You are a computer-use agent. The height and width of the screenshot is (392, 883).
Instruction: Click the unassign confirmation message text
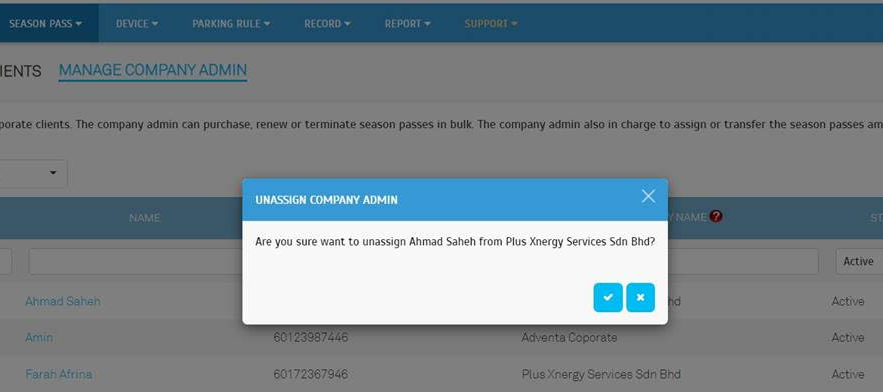(x=455, y=242)
